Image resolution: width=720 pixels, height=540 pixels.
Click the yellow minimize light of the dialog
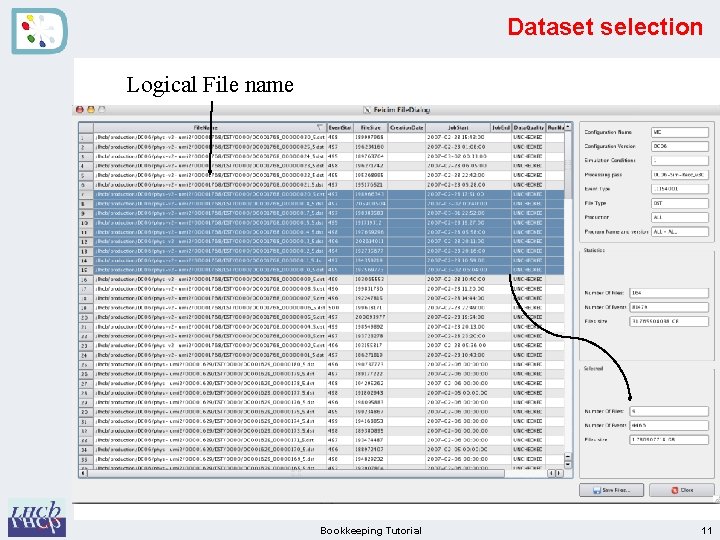coord(91,109)
